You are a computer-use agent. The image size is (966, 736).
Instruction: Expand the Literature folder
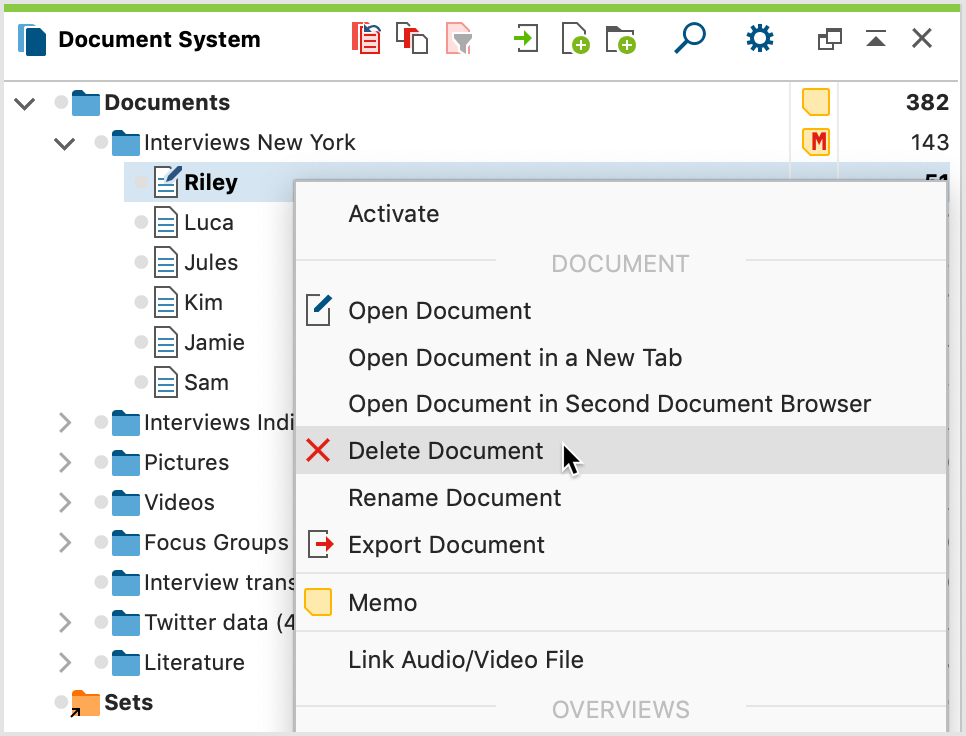tap(65, 663)
